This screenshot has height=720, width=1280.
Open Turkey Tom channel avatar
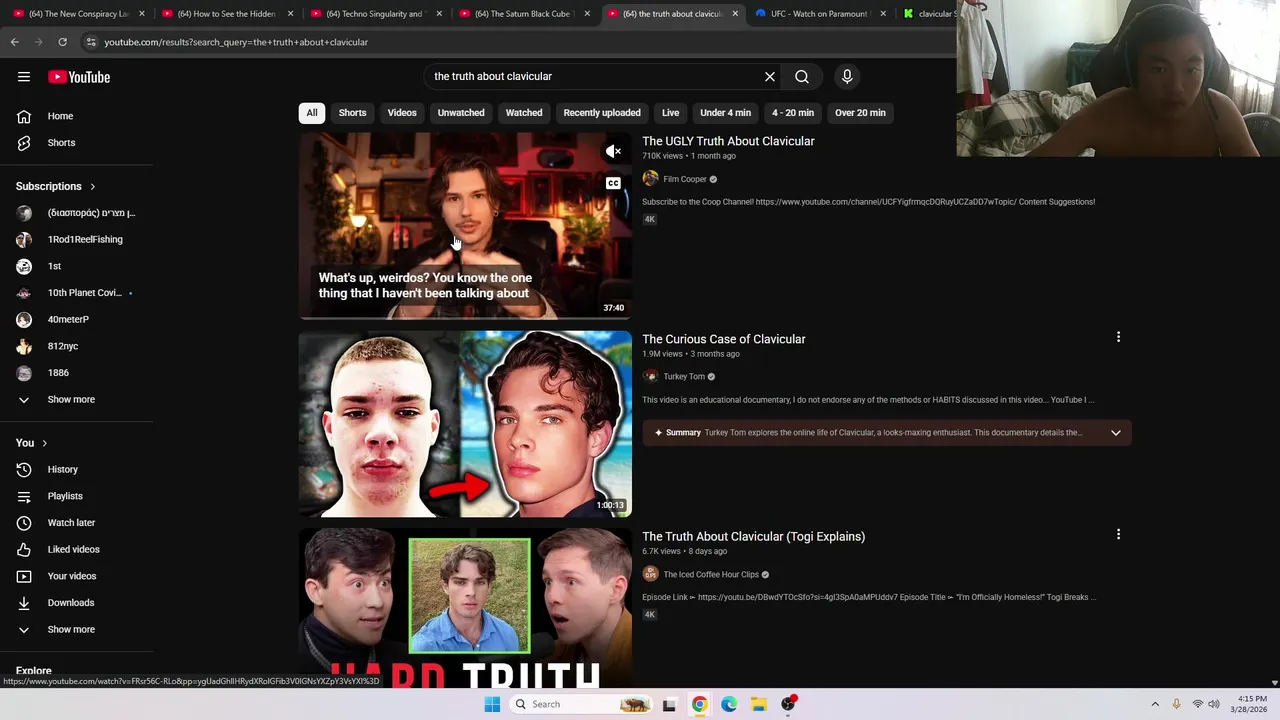650,376
